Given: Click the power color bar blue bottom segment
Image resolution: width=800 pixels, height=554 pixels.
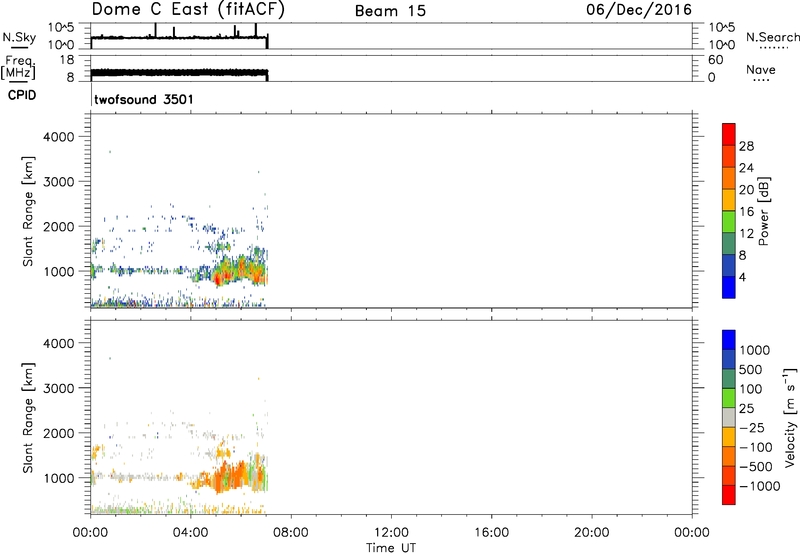Looking at the screenshot, I should [x=729, y=287].
